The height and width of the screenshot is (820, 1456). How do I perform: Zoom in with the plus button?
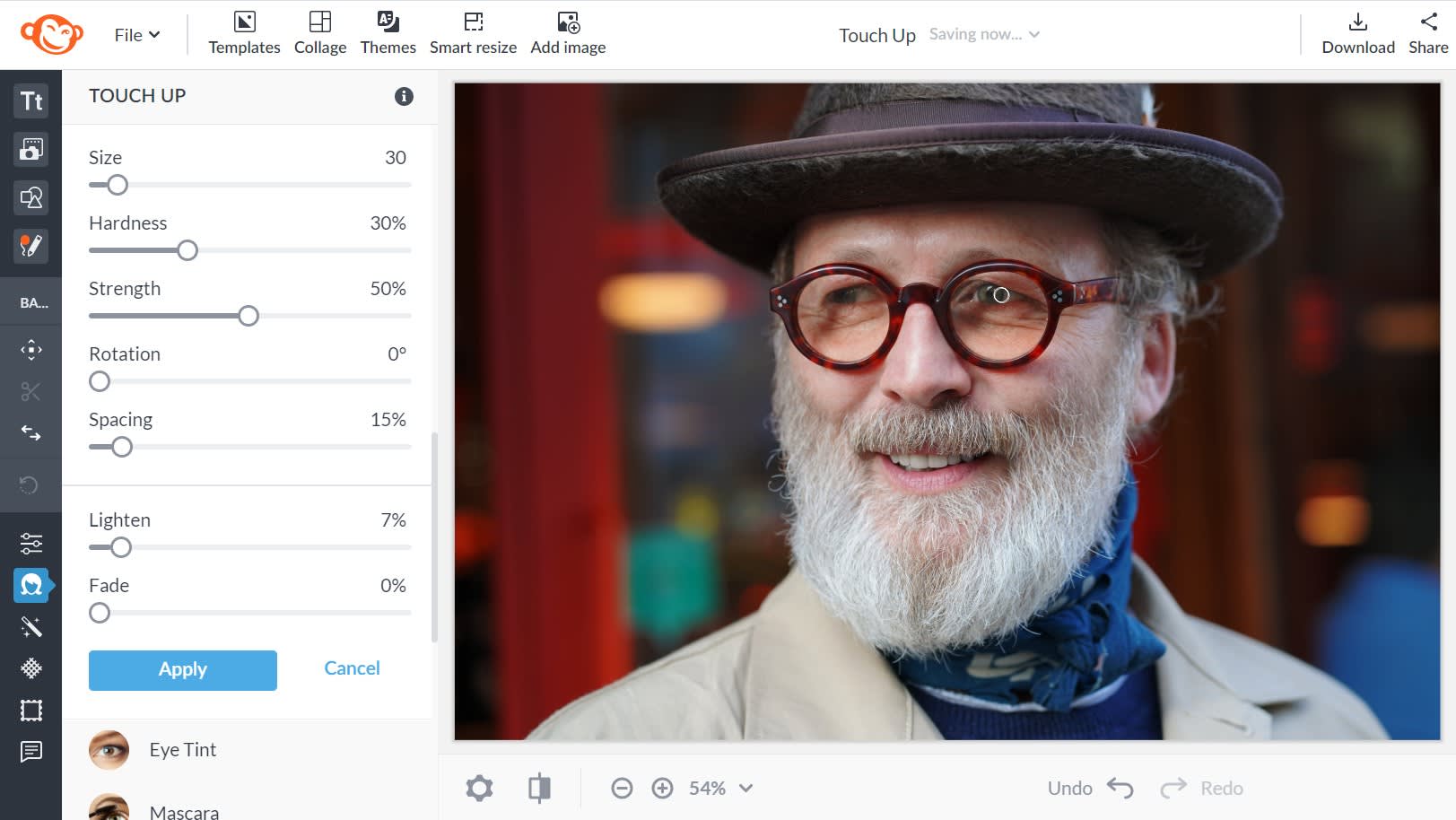(x=662, y=789)
